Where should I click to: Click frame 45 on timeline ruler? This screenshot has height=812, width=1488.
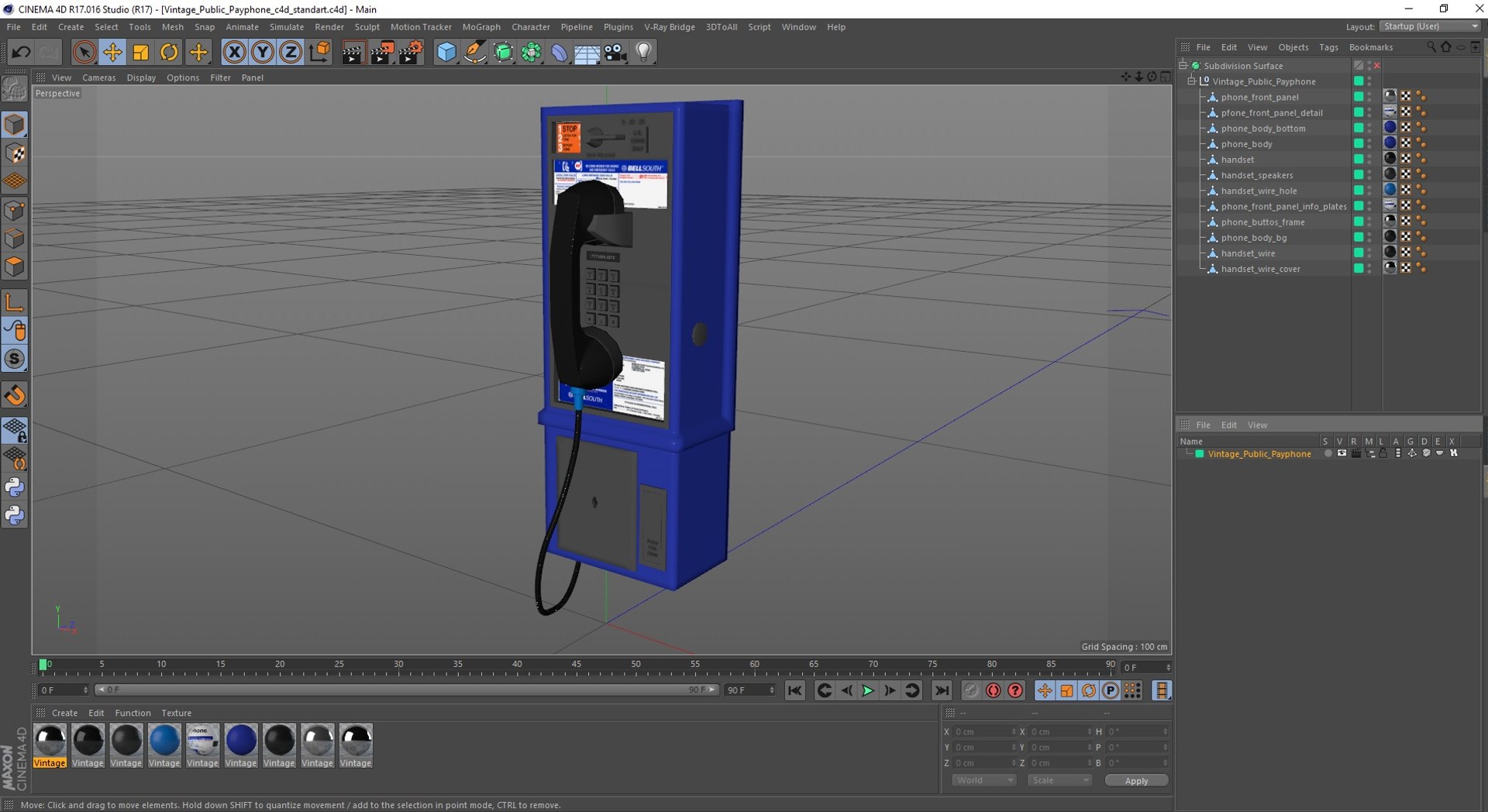pyautogui.click(x=576, y=665)
